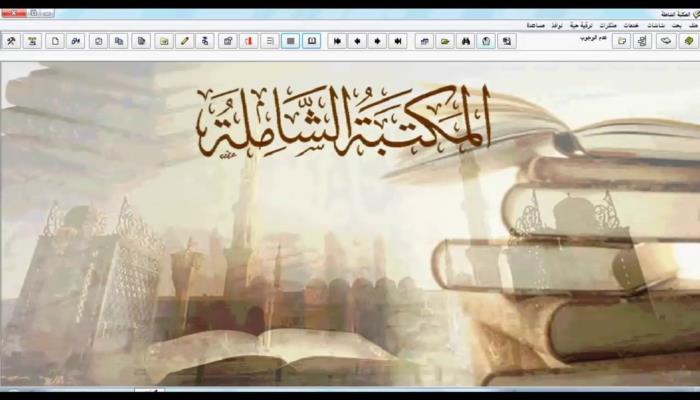
Task: Open search with the binoculars icon
Action: (x=464, y=41)
